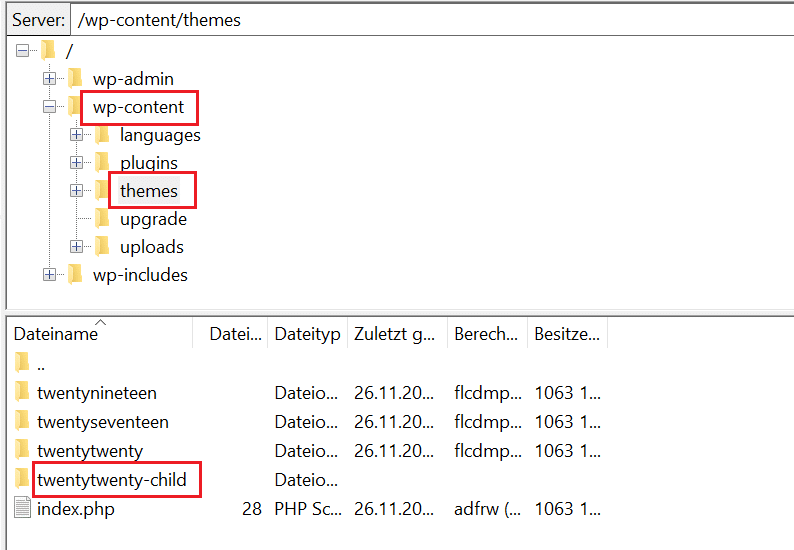The height and width of the screenshot is (550, 794).
Task: Click the upgrade folder icon in tree
Action: coord(103,218)
